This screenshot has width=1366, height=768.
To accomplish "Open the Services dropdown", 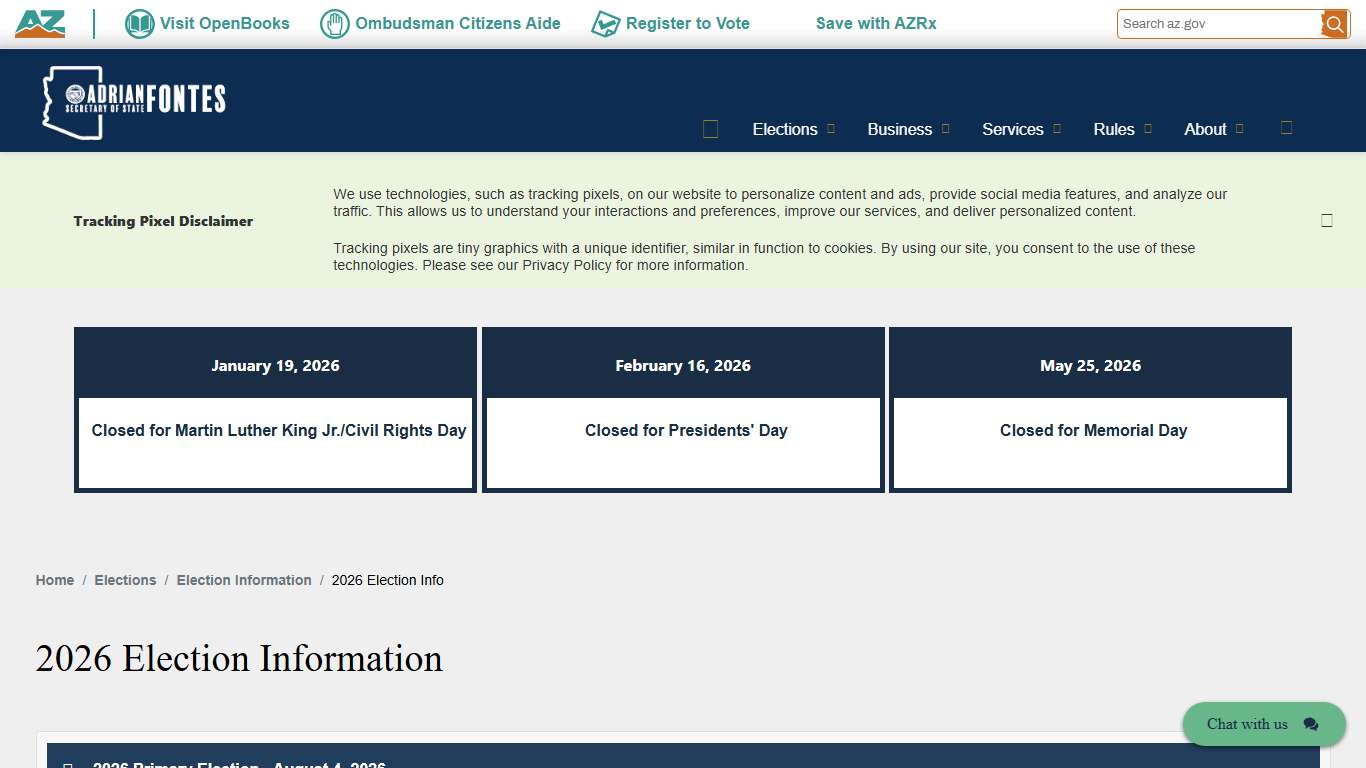I will pos(1013,129).
